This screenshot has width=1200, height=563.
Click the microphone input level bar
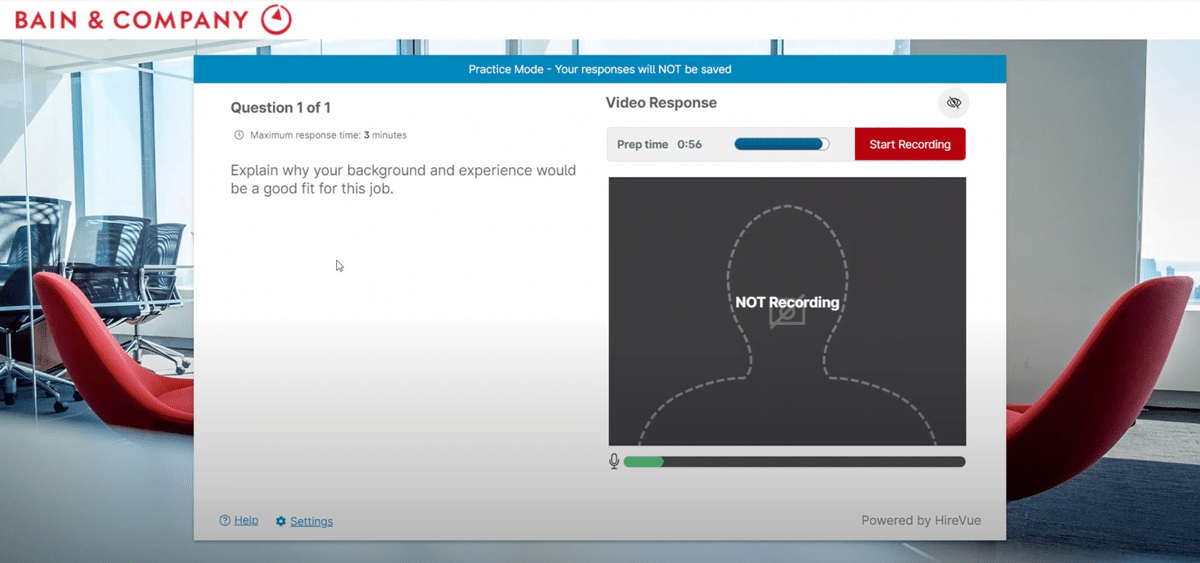tap(794, 462)
